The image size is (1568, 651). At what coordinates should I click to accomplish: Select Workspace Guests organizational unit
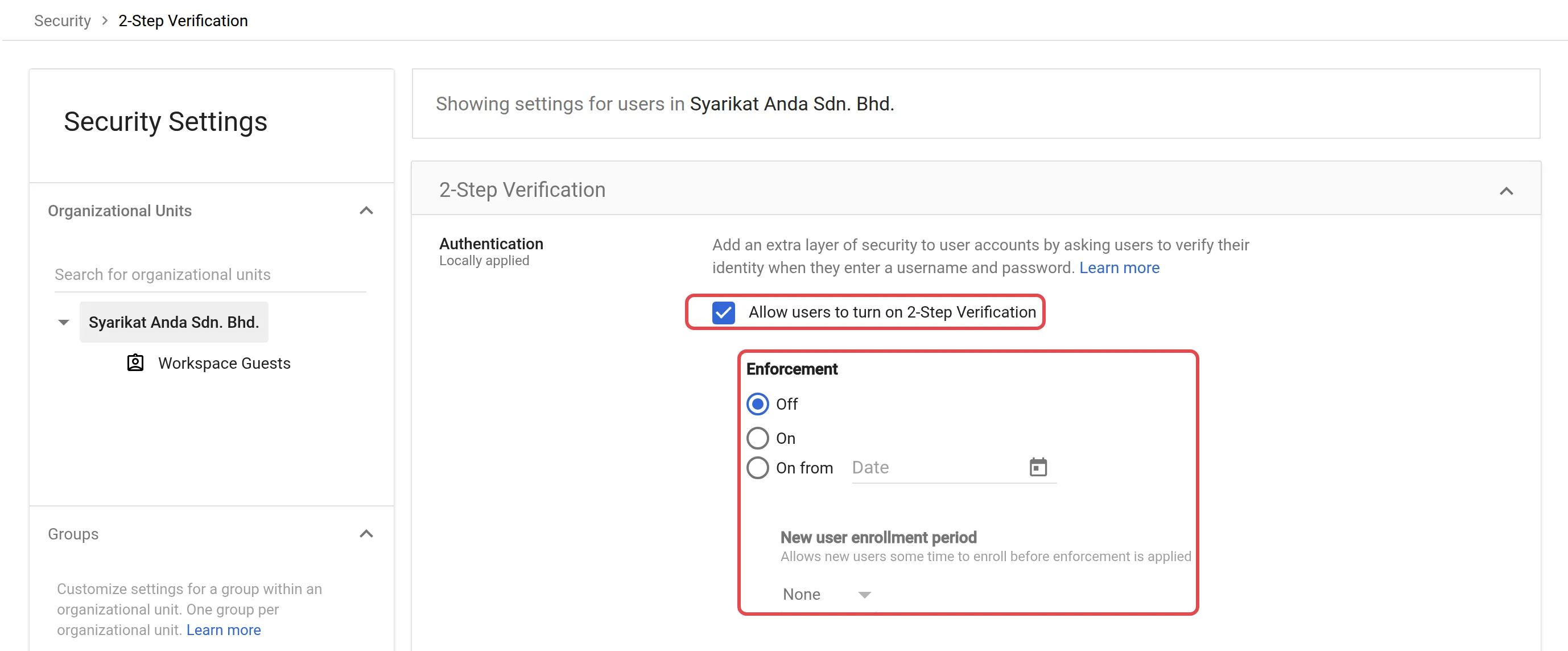pos(224,364)
